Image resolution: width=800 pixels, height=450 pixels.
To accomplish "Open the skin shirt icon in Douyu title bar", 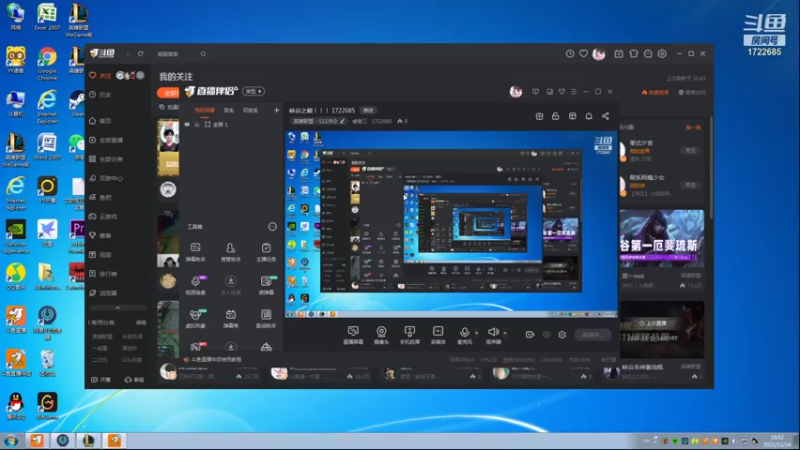I will 634,54.
